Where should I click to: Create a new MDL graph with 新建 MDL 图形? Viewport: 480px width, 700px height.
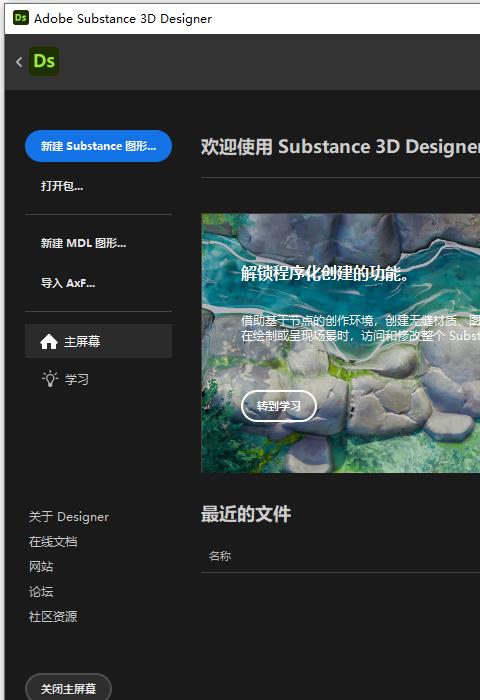[83, 243]
